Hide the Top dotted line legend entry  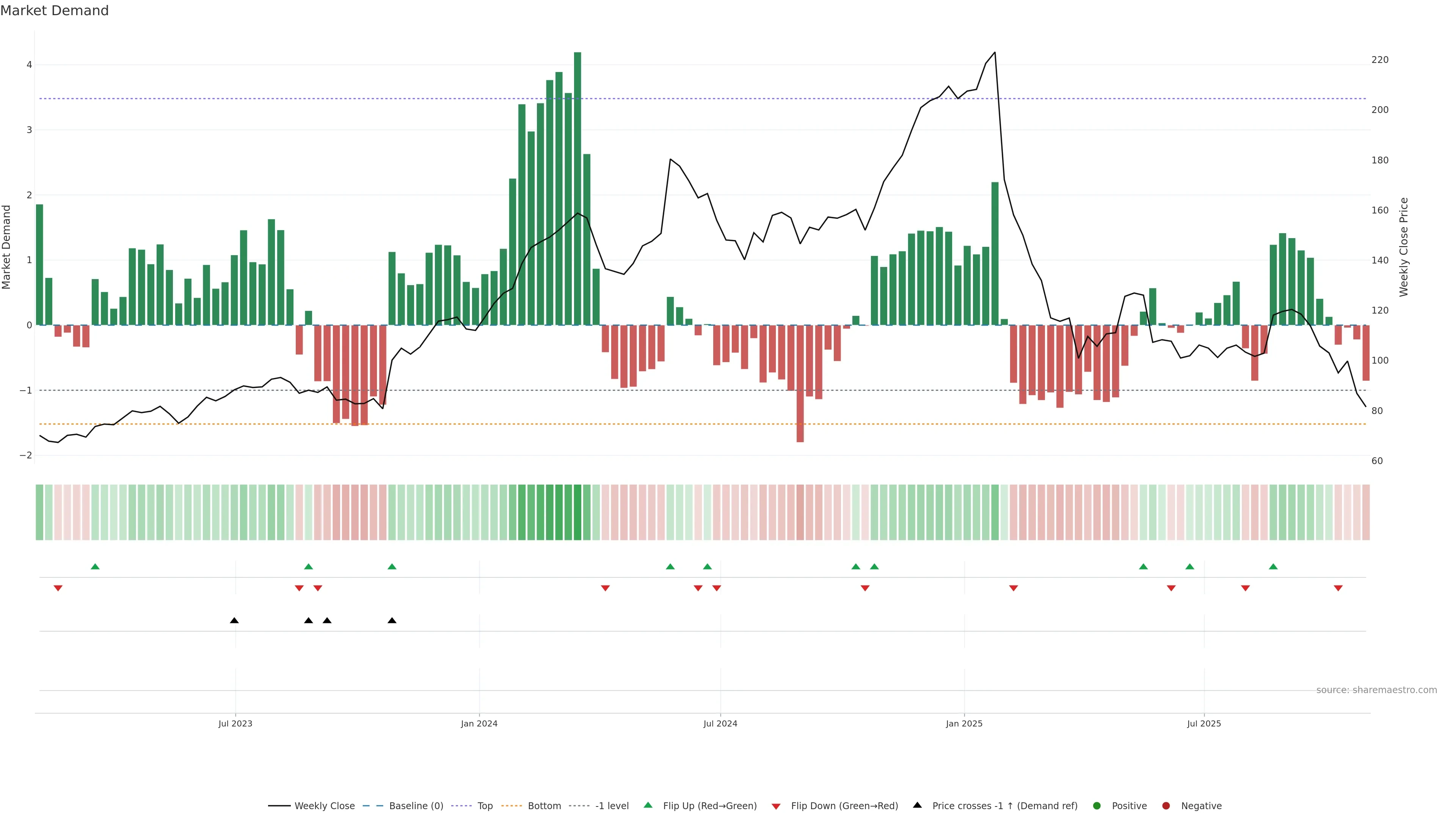pos(485,806)
